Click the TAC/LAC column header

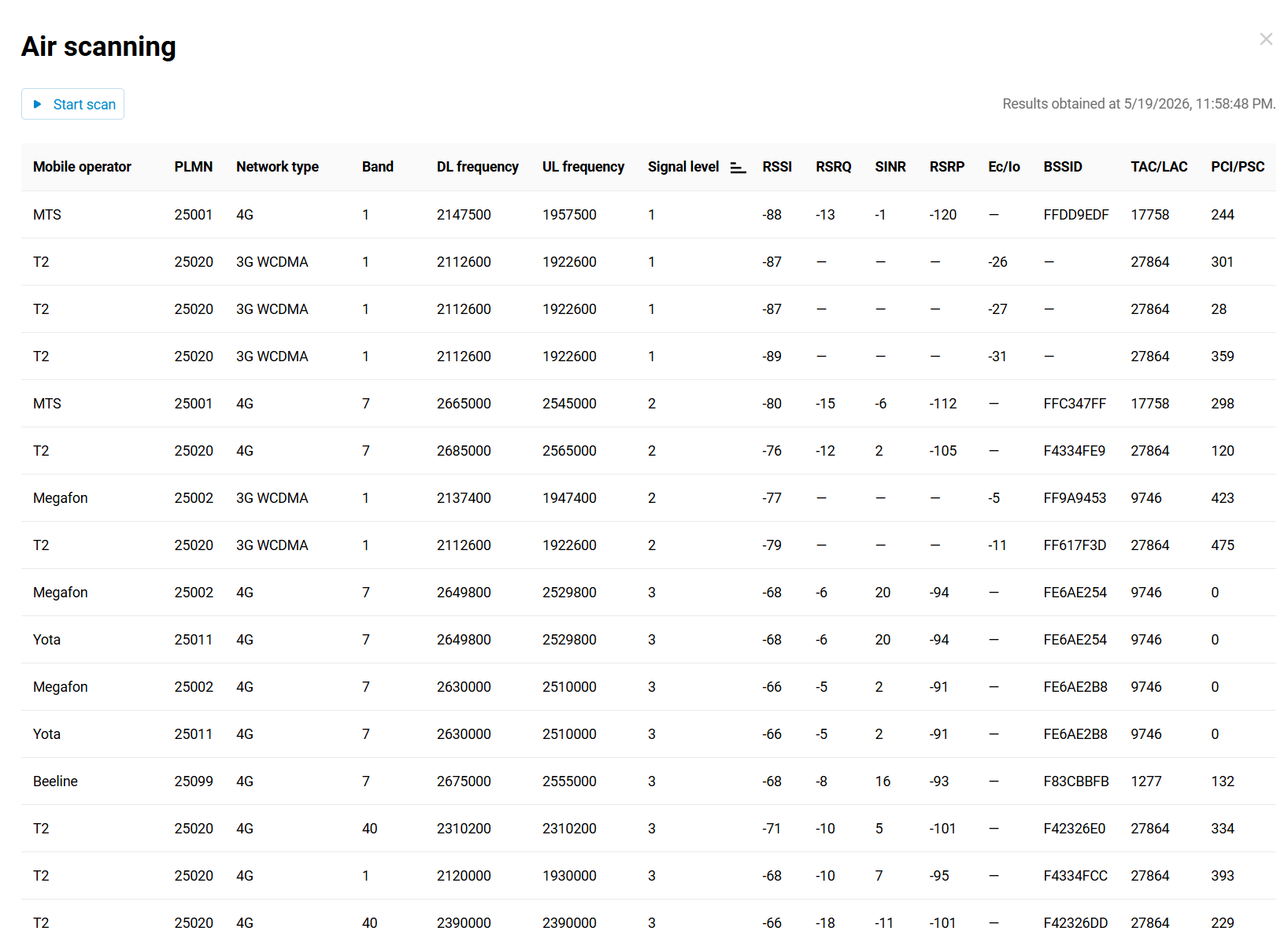(1160, 167)
